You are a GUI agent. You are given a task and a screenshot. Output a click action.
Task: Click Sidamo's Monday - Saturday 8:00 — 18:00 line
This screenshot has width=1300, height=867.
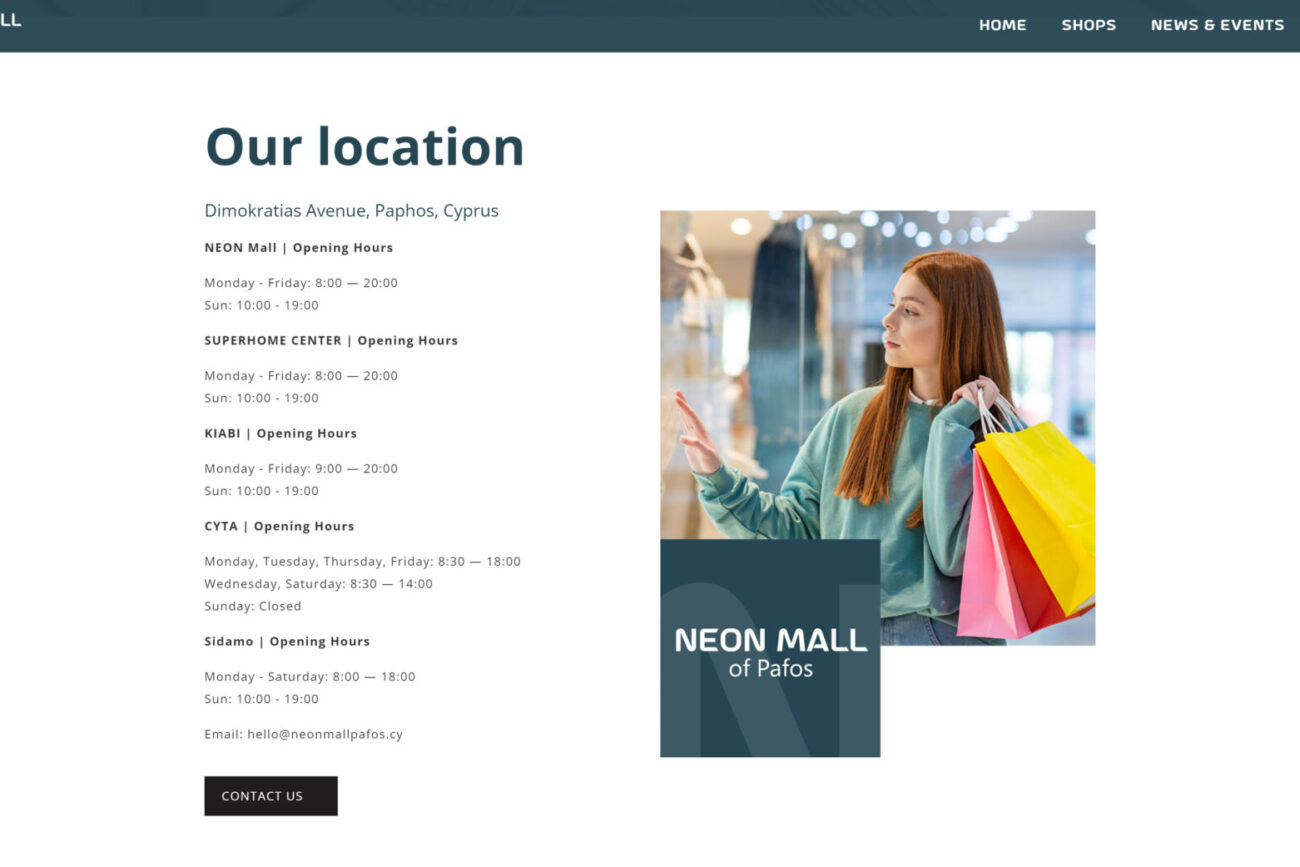309,677
